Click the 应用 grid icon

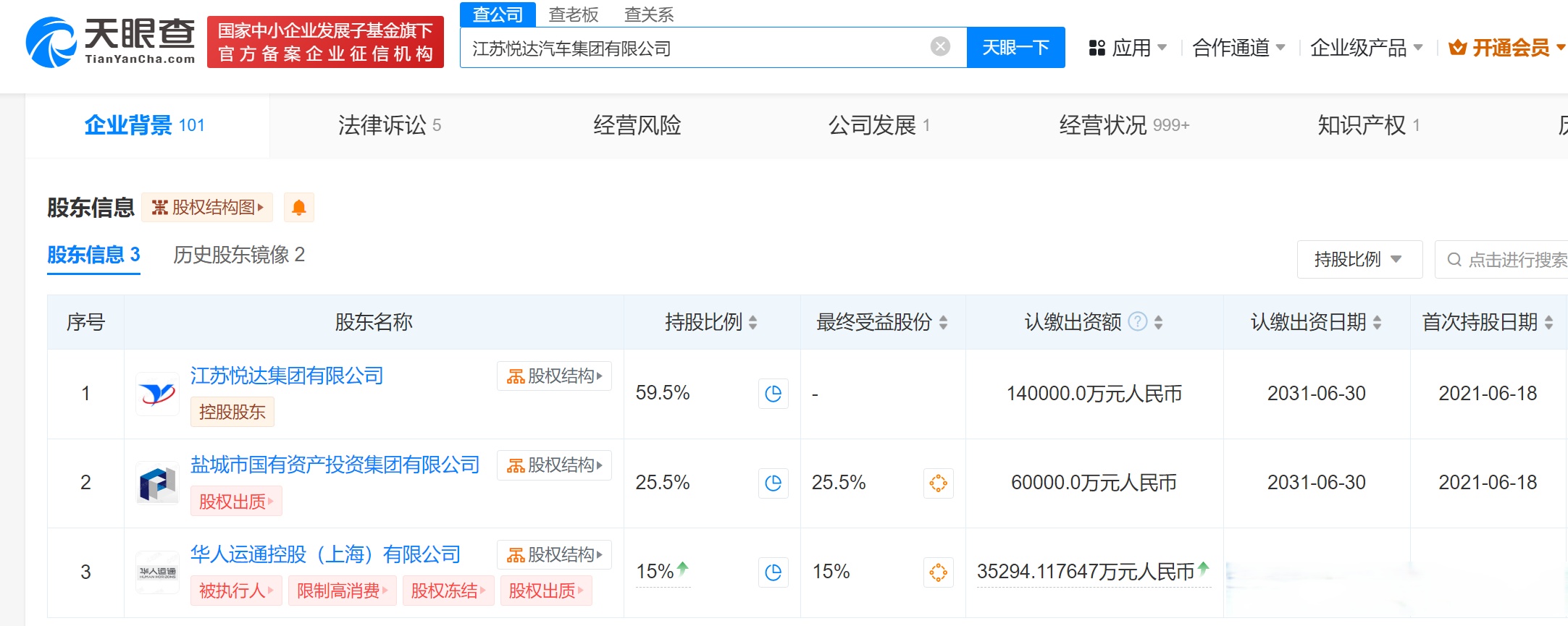[1097, 48]
